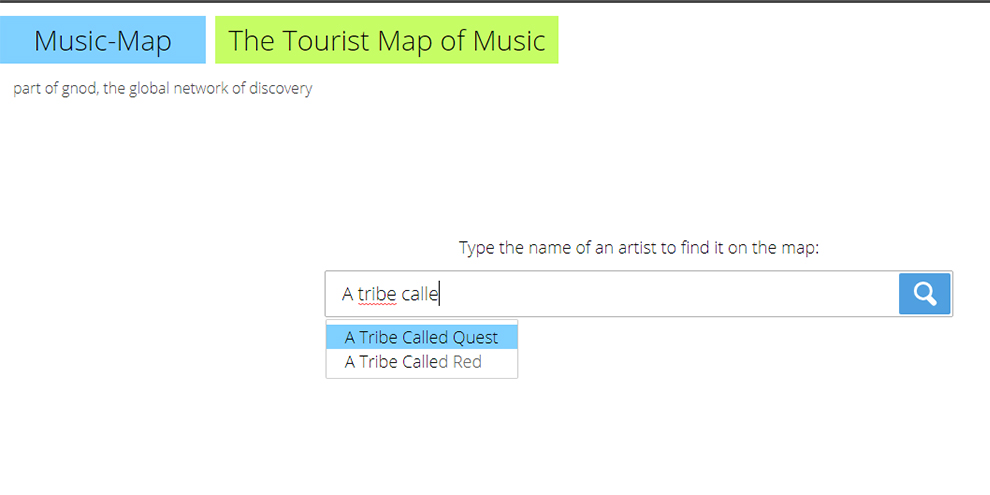Choose A Tribe Called Red from suggestions
990x495 pixels.
(x=422, y=362)
